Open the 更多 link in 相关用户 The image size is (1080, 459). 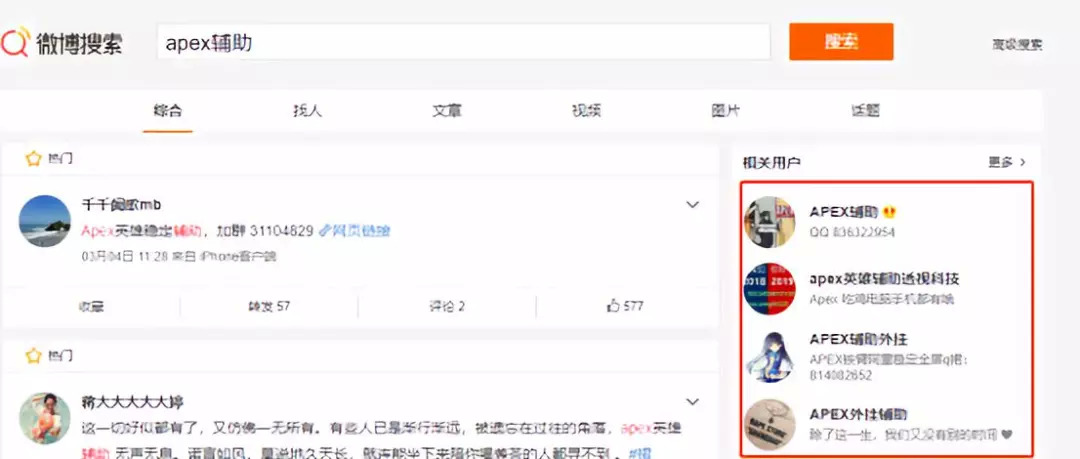(1007, 163)
